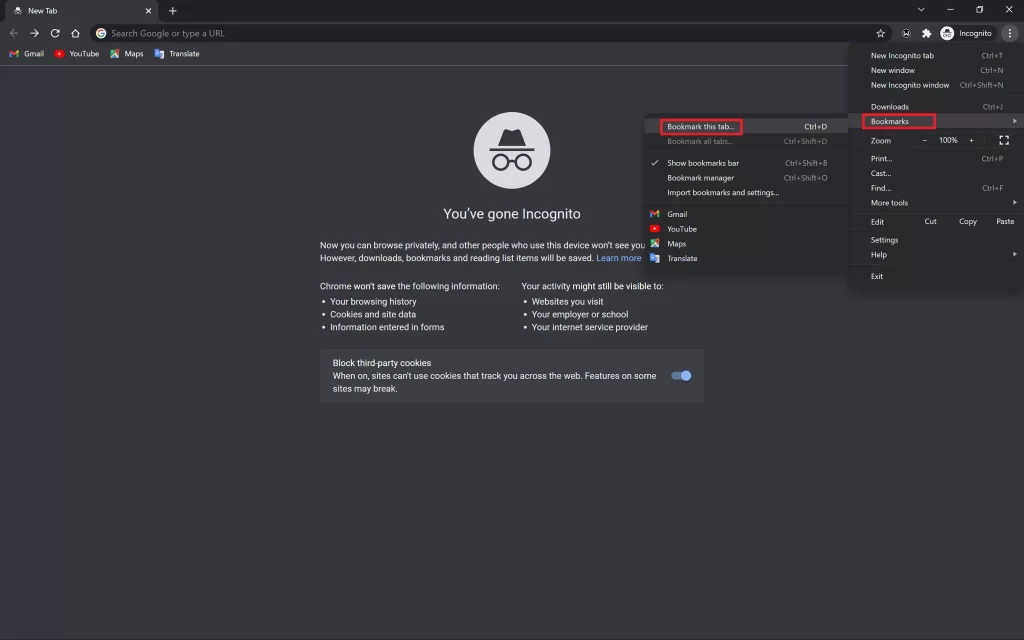Screen dimensions: 1024x640
Task: Click the Incognito hat and glasses logo
Action: click(512, 150)
